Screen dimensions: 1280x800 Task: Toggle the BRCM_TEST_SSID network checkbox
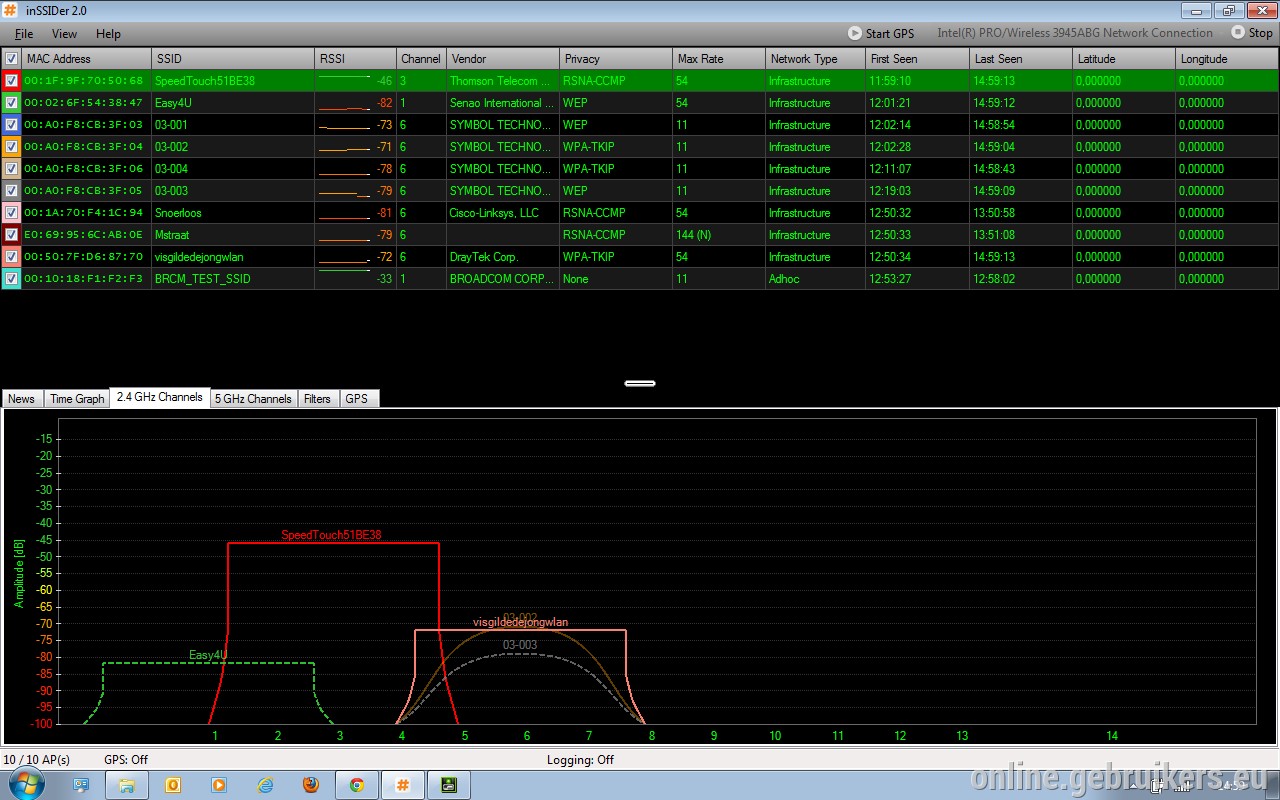[11, 279]
